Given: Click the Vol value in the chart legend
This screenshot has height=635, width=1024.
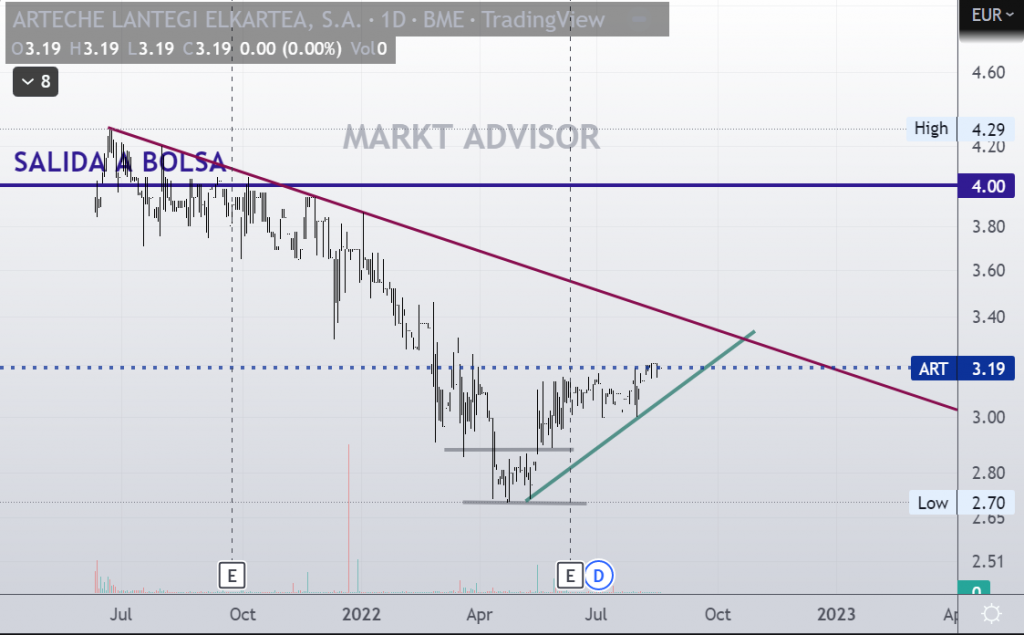Looking at the screenshot, I should 375,48.
